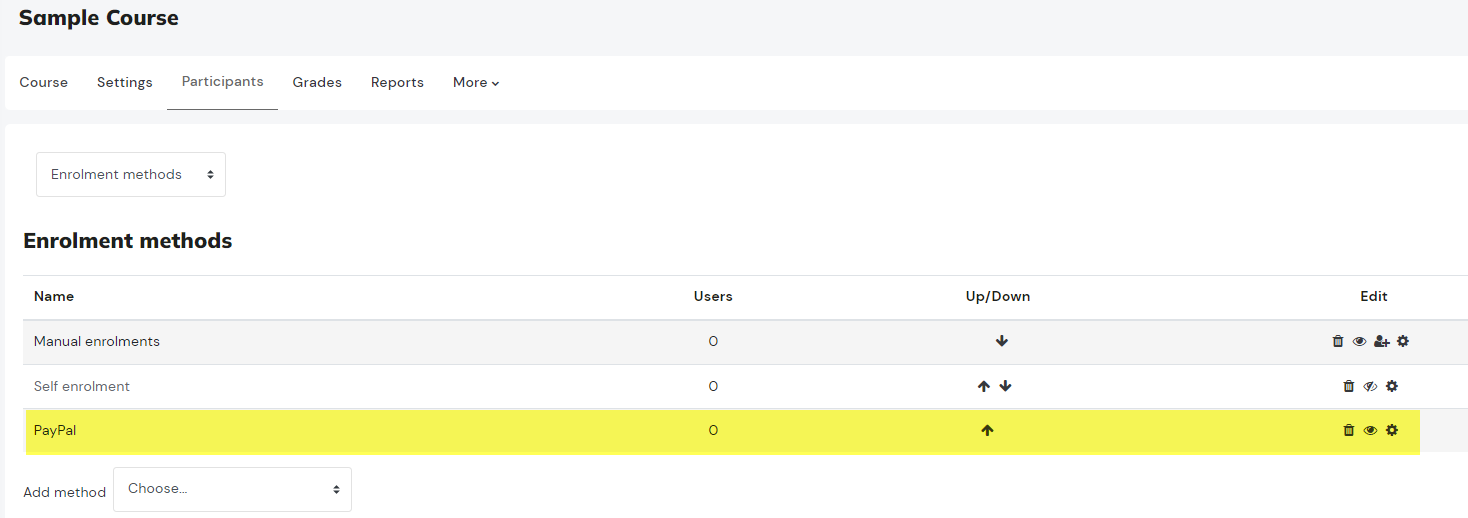Delete the Self enrolment method

click(x=1348, y=386)
